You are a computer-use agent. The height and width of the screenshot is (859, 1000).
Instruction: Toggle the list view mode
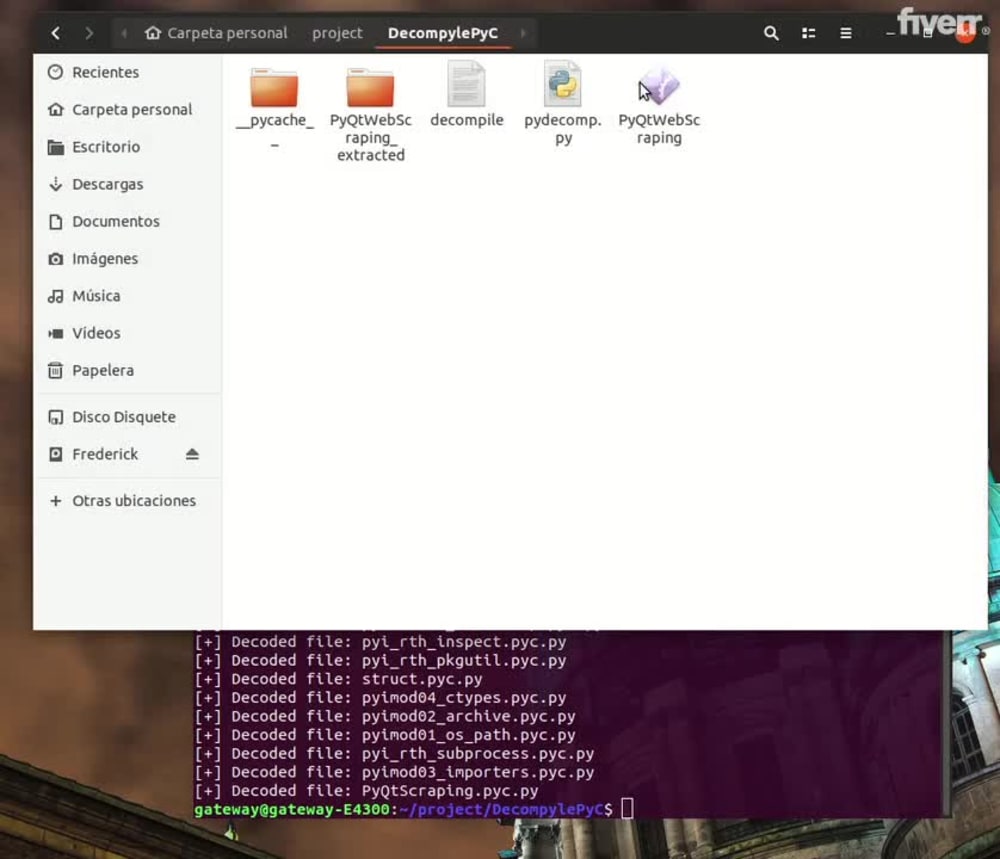click(x=808, y=33)
